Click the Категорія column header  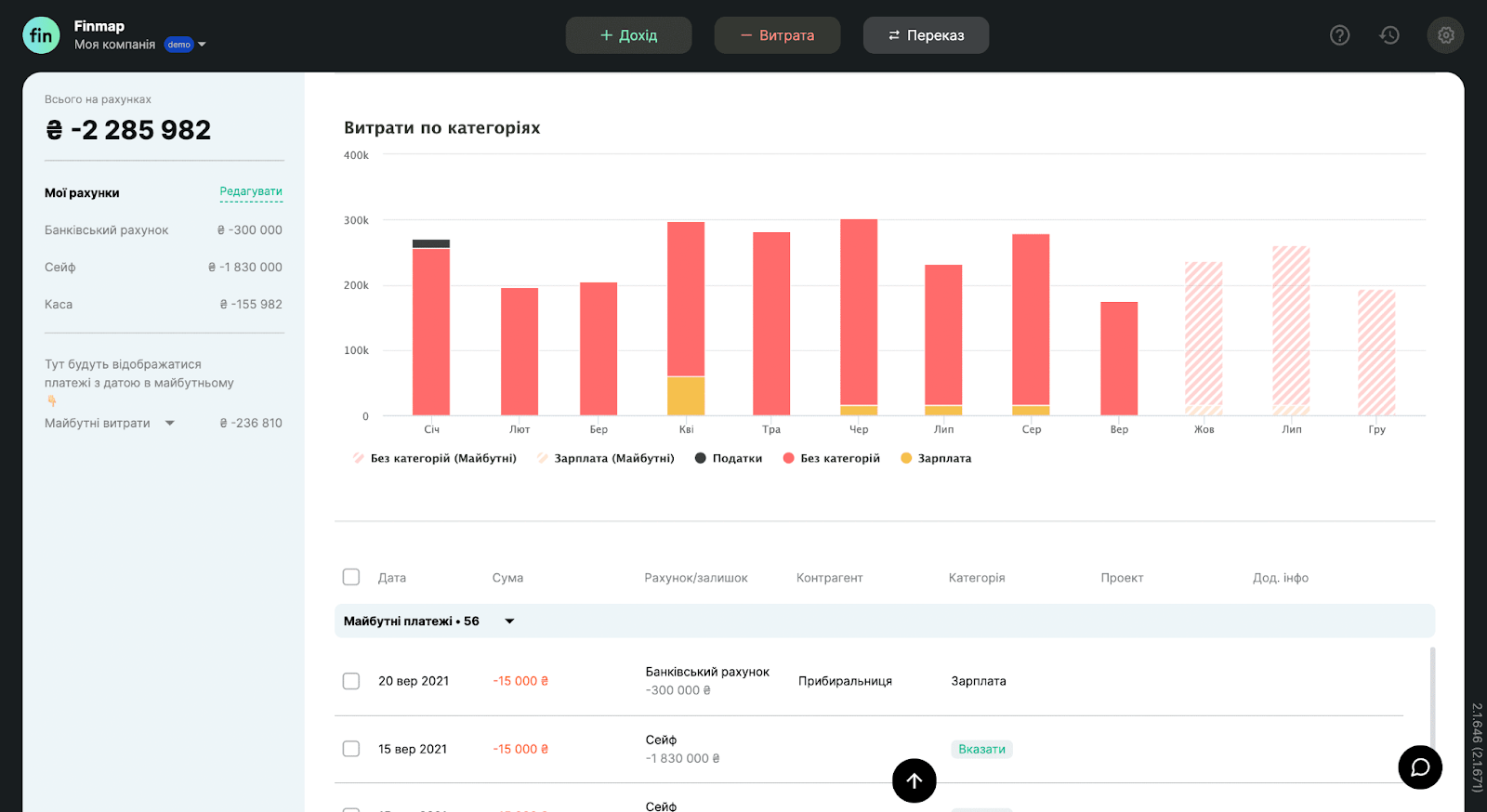pyautogui.click(x=976, y=578)
